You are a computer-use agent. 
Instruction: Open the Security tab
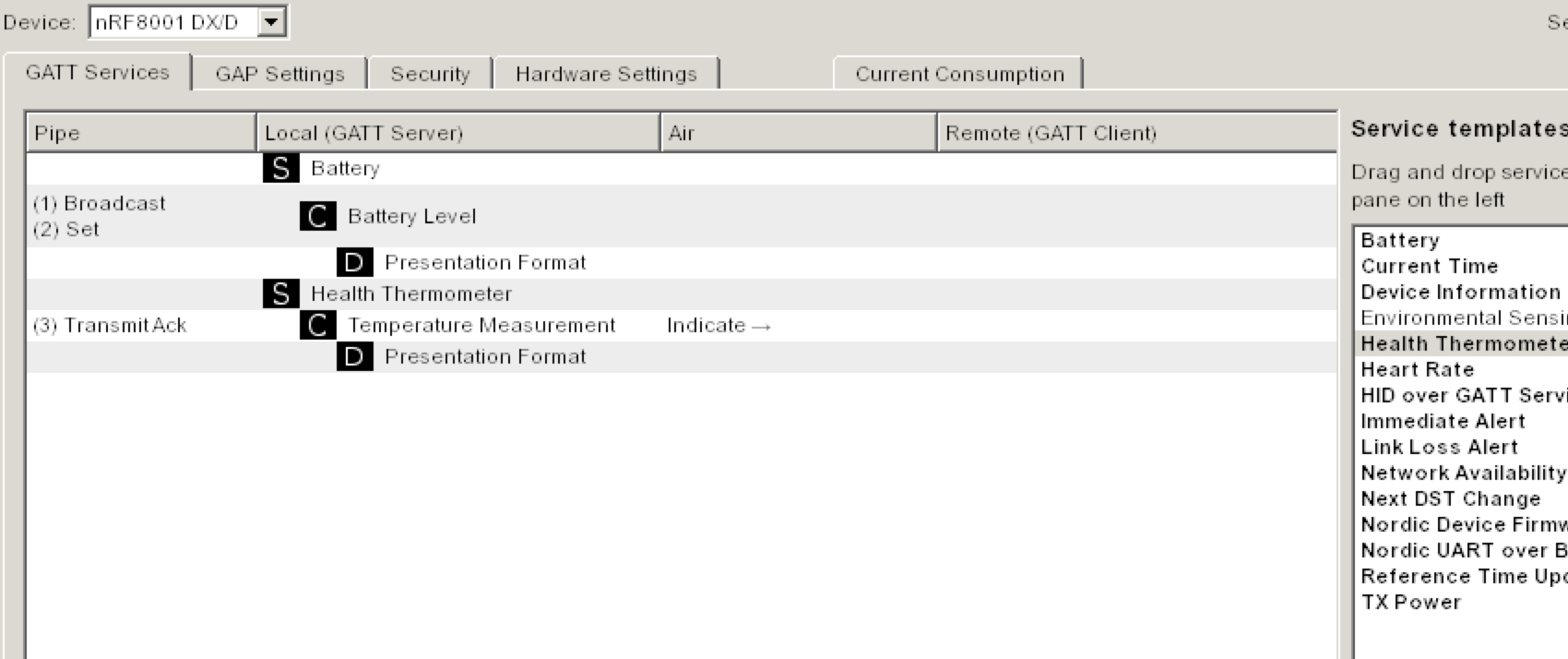pyautogui.click(x=430, y=74)
